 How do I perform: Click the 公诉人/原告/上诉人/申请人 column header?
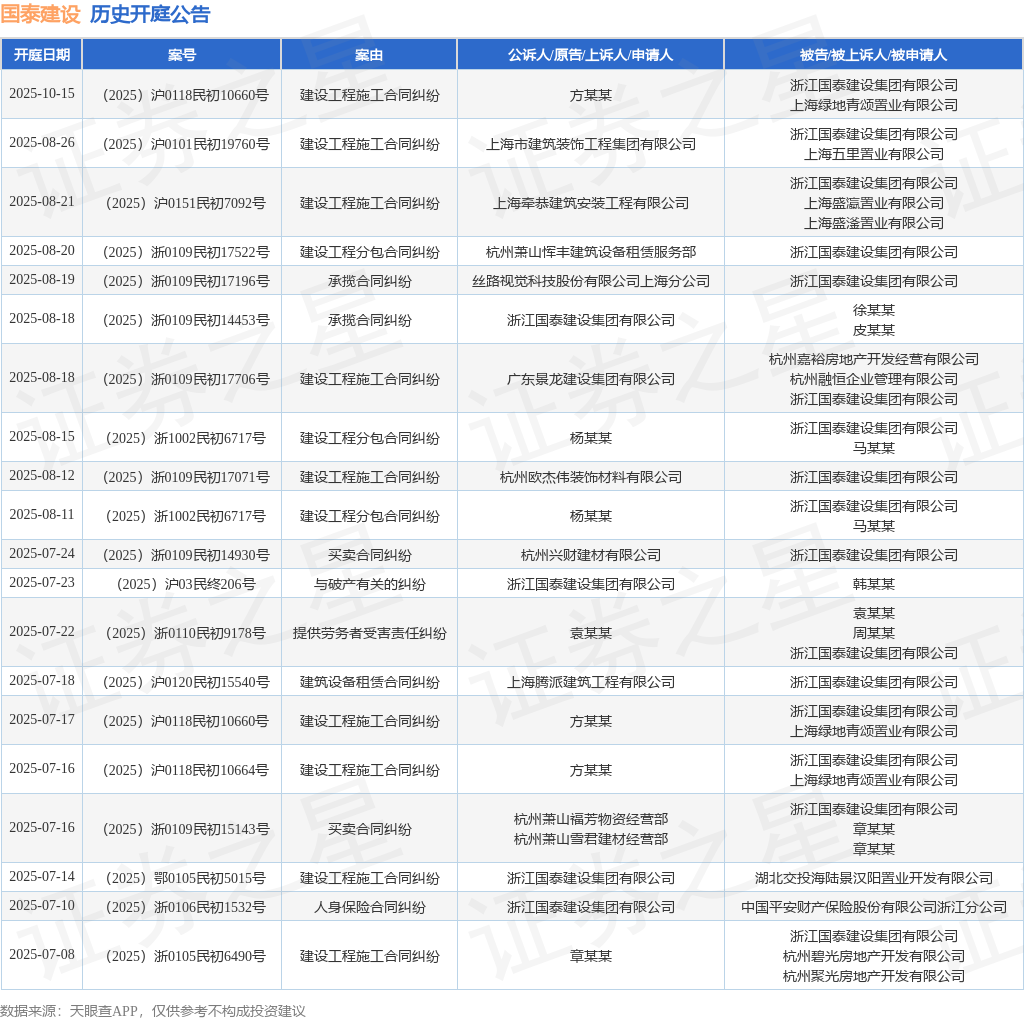click(590, 55)
